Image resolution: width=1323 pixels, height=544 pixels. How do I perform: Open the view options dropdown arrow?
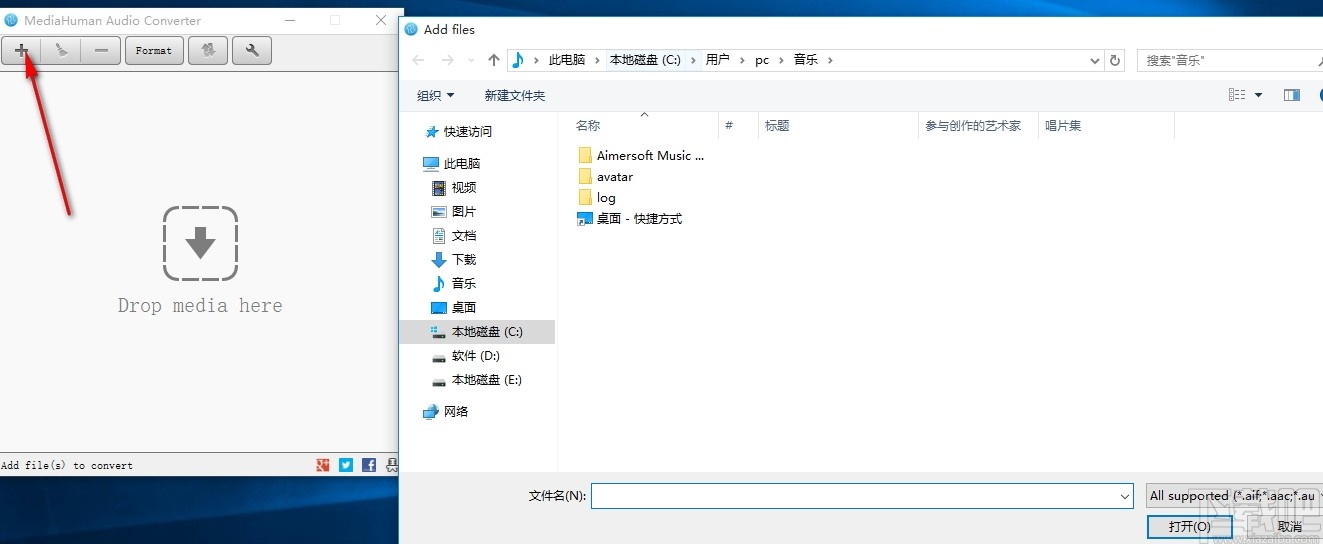pyautogui.click(x=1258, y=95)
